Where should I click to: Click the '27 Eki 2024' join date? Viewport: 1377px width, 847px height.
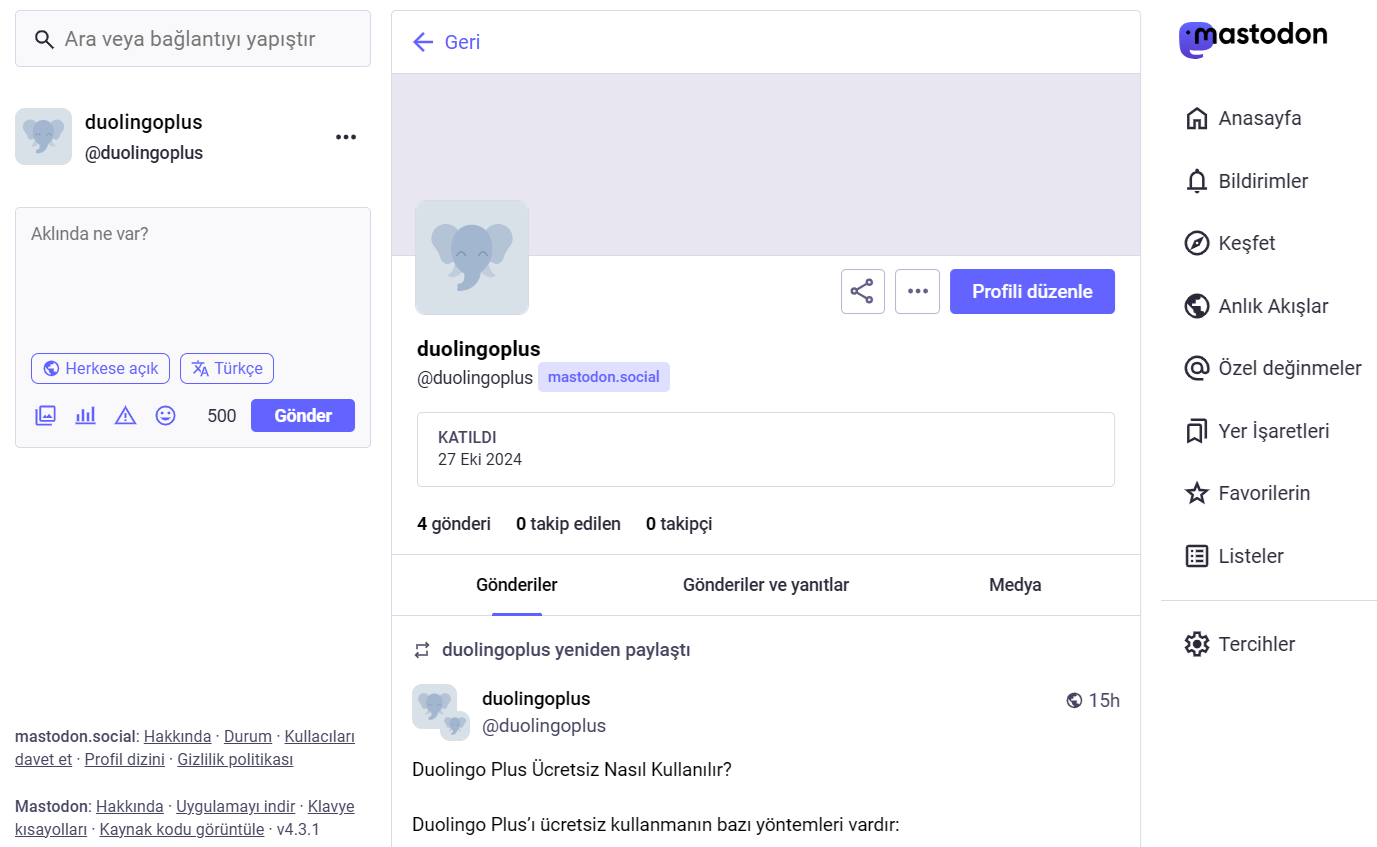coord(480,460)
